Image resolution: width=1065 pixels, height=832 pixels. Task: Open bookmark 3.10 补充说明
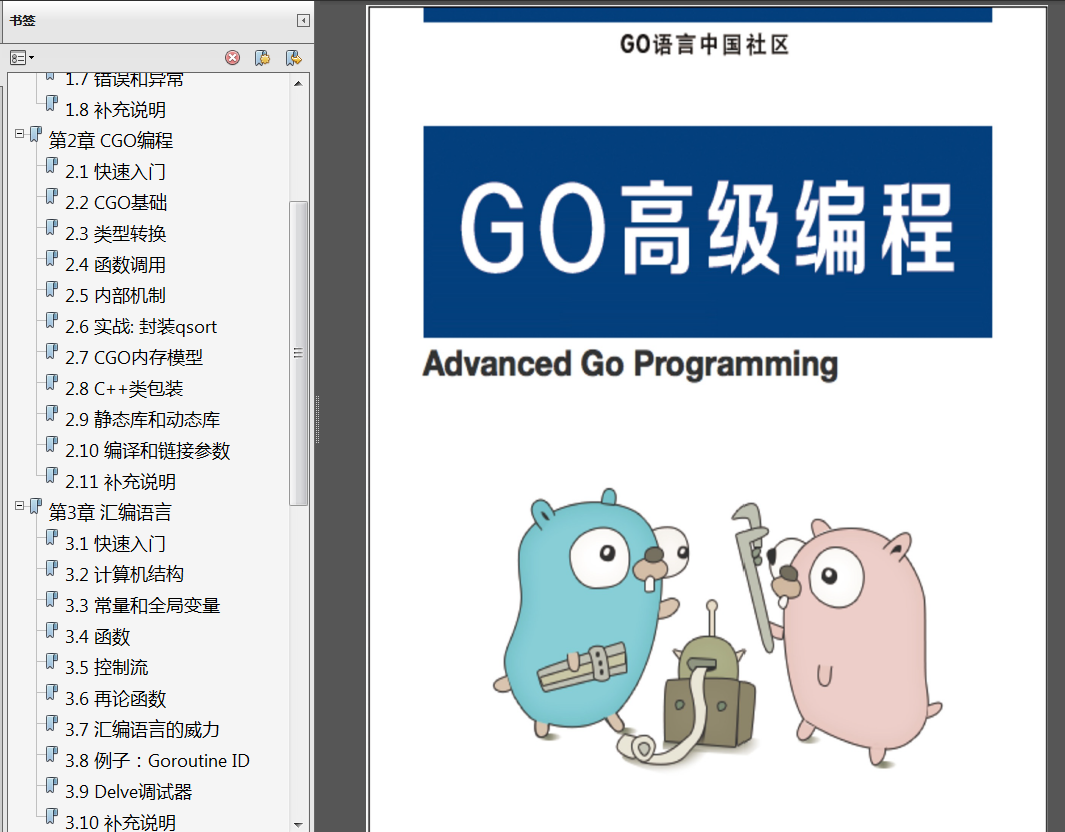pos(120,822)
